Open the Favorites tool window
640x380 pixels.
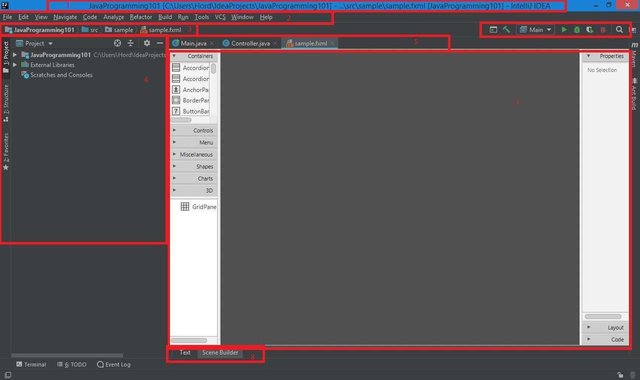click(x=6, y=151)
